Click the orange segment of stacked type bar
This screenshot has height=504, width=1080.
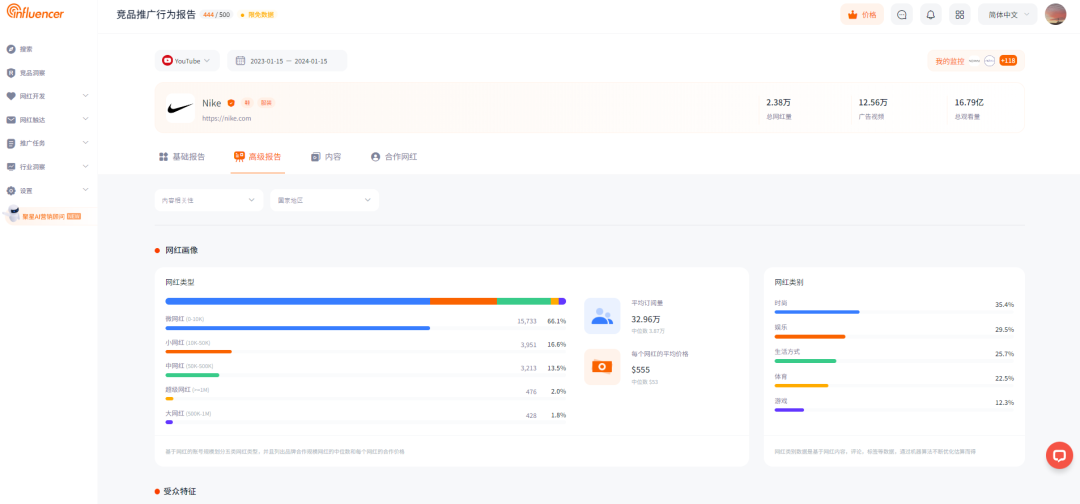point(464,301)
